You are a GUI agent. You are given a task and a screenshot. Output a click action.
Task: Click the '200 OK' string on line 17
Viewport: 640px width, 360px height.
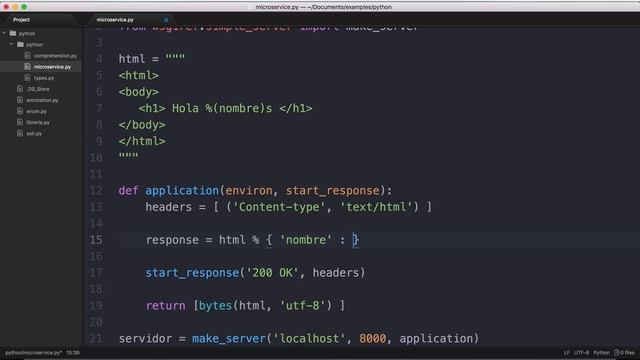point(273,273)
